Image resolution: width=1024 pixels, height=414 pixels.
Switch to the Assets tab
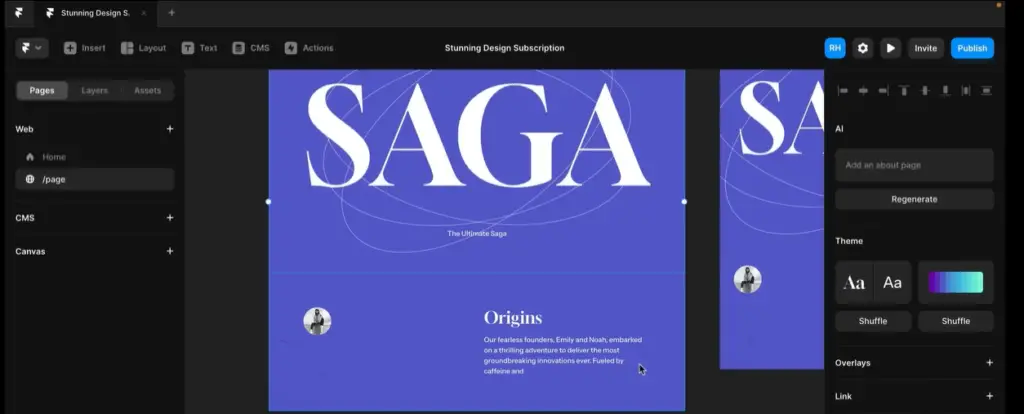pyautogui.click(x=148, y=90)
